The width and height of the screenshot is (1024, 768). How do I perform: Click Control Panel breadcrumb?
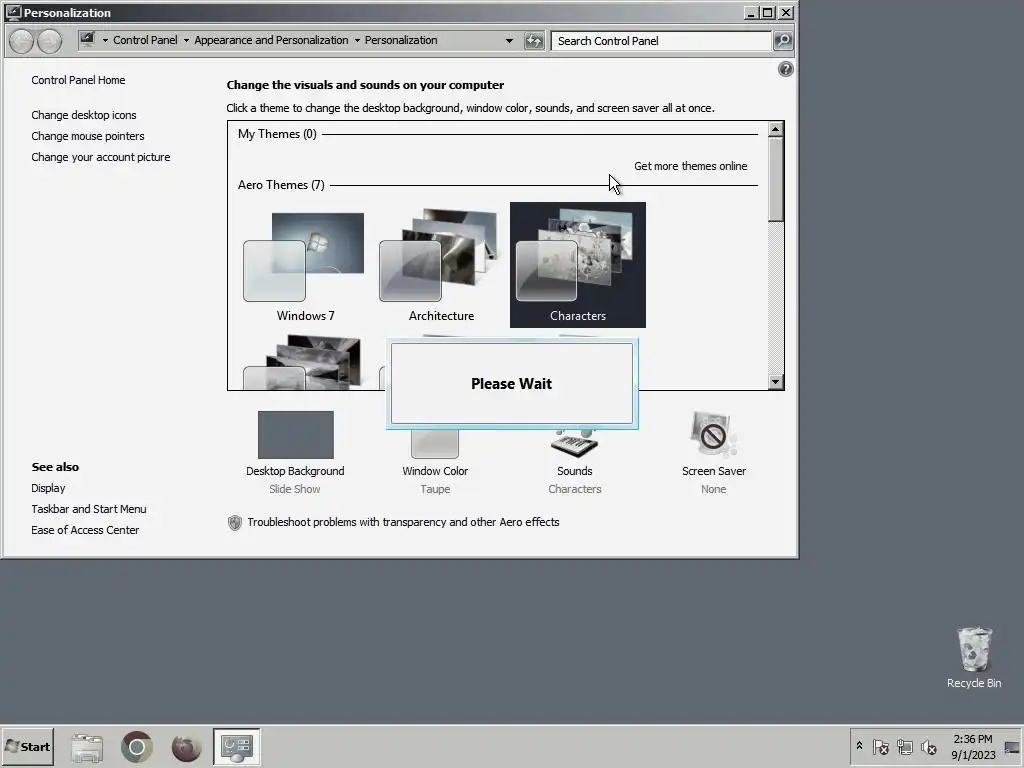(x=145, y=40)
